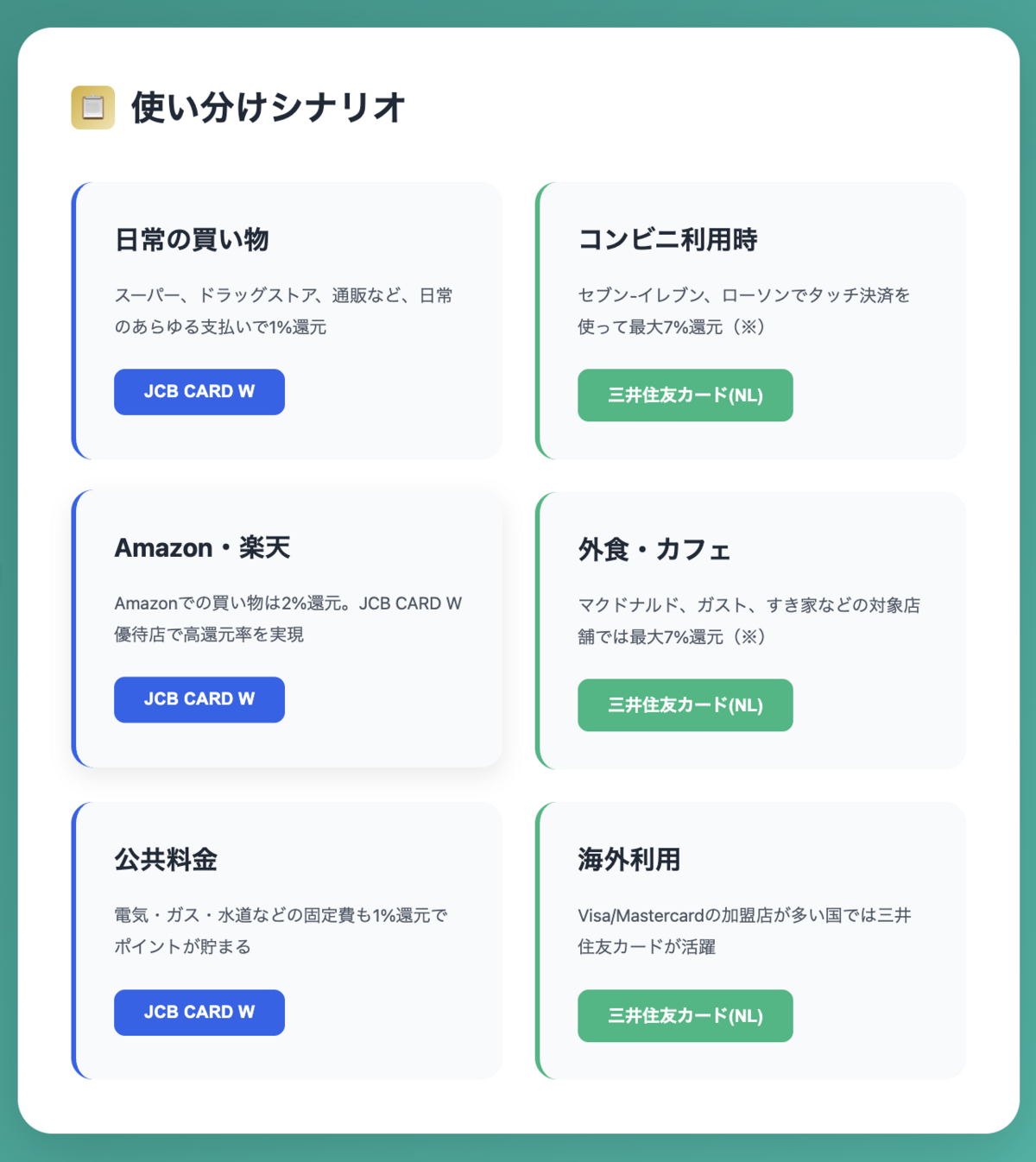Image resolution: width=1036 pixels, height=1162 pixels.
Task: Click the Amazon・楽天 heading
Action: [203, 547]
